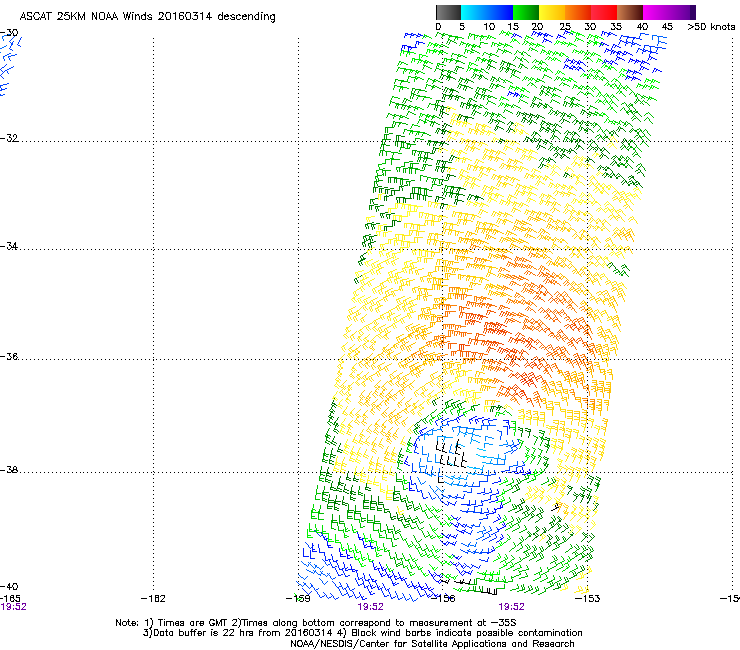Select the cyan-blue 5-15 knots color bar segment
This screenshot has width=740, height=650.
tap(487, 12)
